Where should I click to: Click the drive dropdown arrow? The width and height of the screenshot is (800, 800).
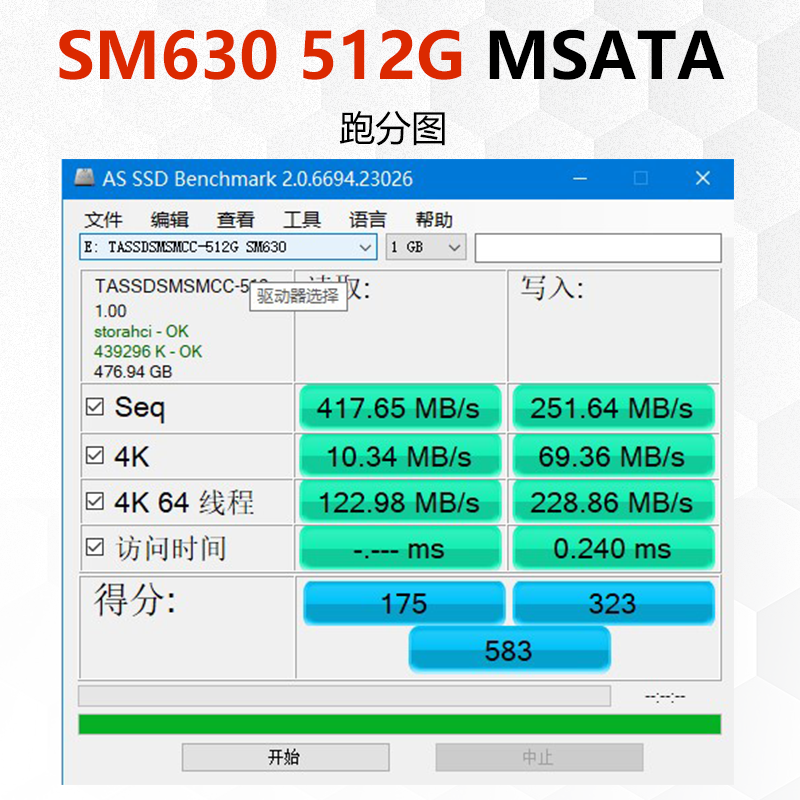coord(367,247)
